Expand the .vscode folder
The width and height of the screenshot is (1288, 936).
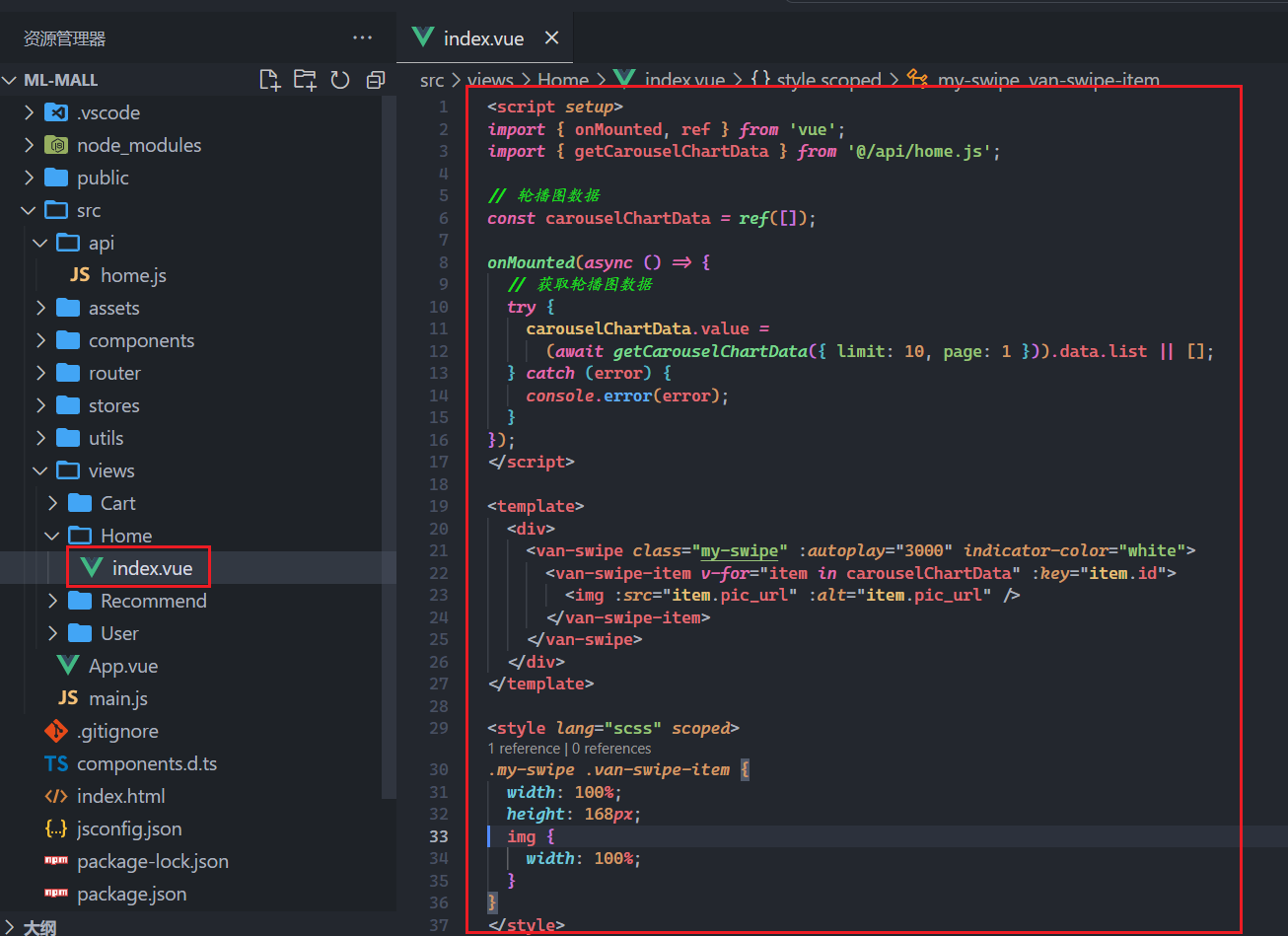click(x=29, y=112)
